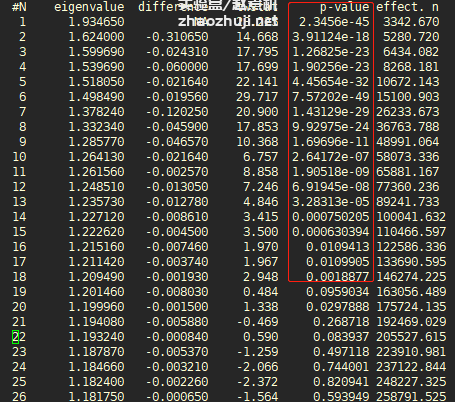Click difference value -0.002260
This screenshot has height=402, width=455.
coord(177,382)
